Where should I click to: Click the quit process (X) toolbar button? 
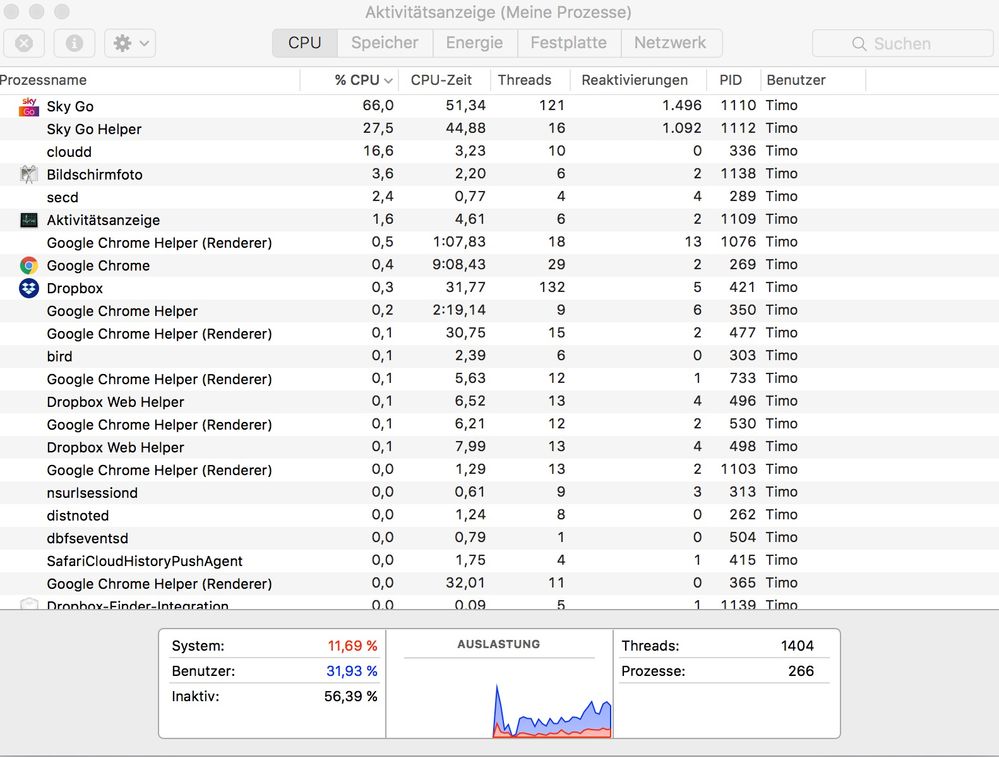(24, 43)
